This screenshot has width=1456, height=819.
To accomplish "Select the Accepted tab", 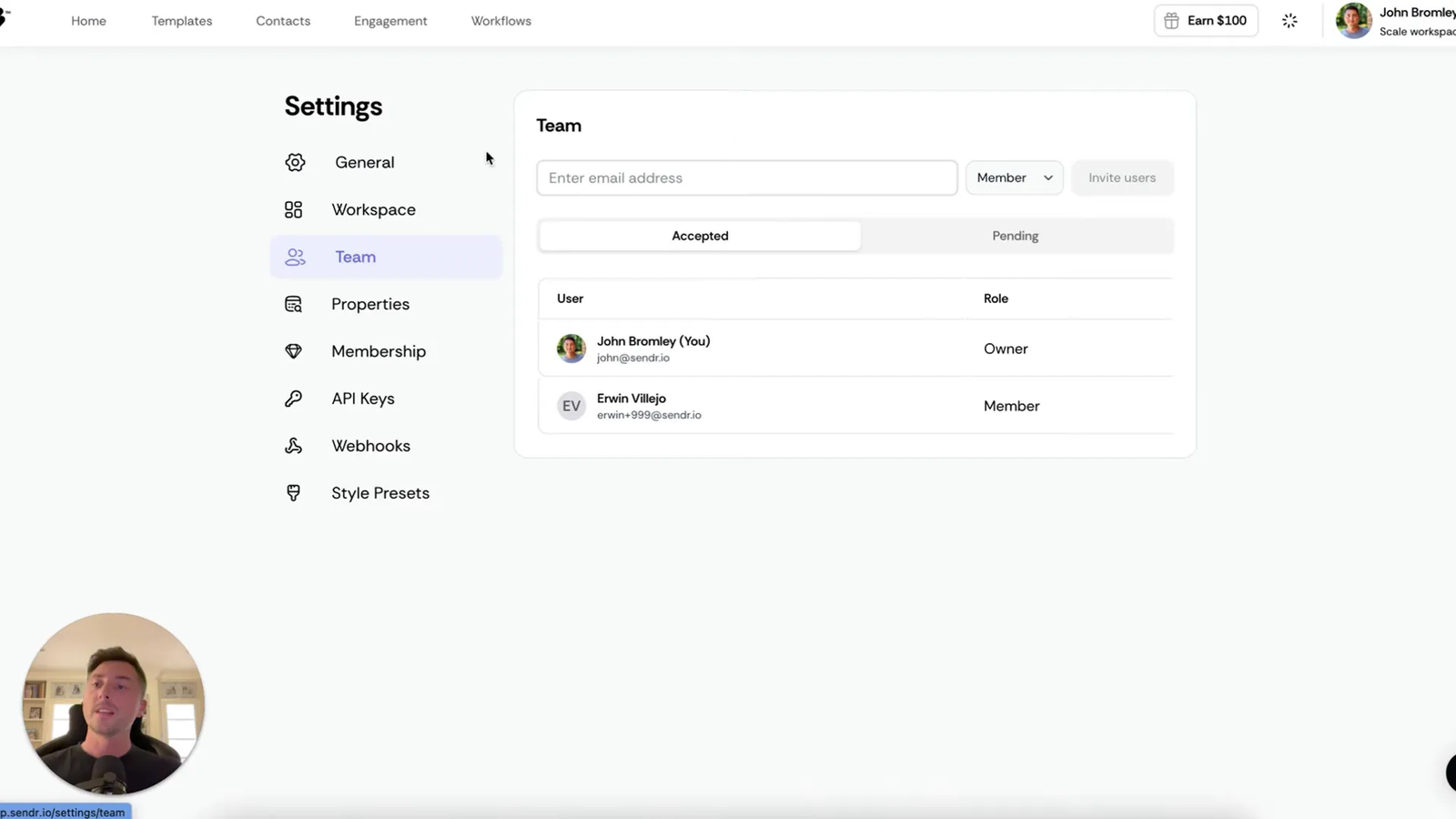I will coord(700,236).
